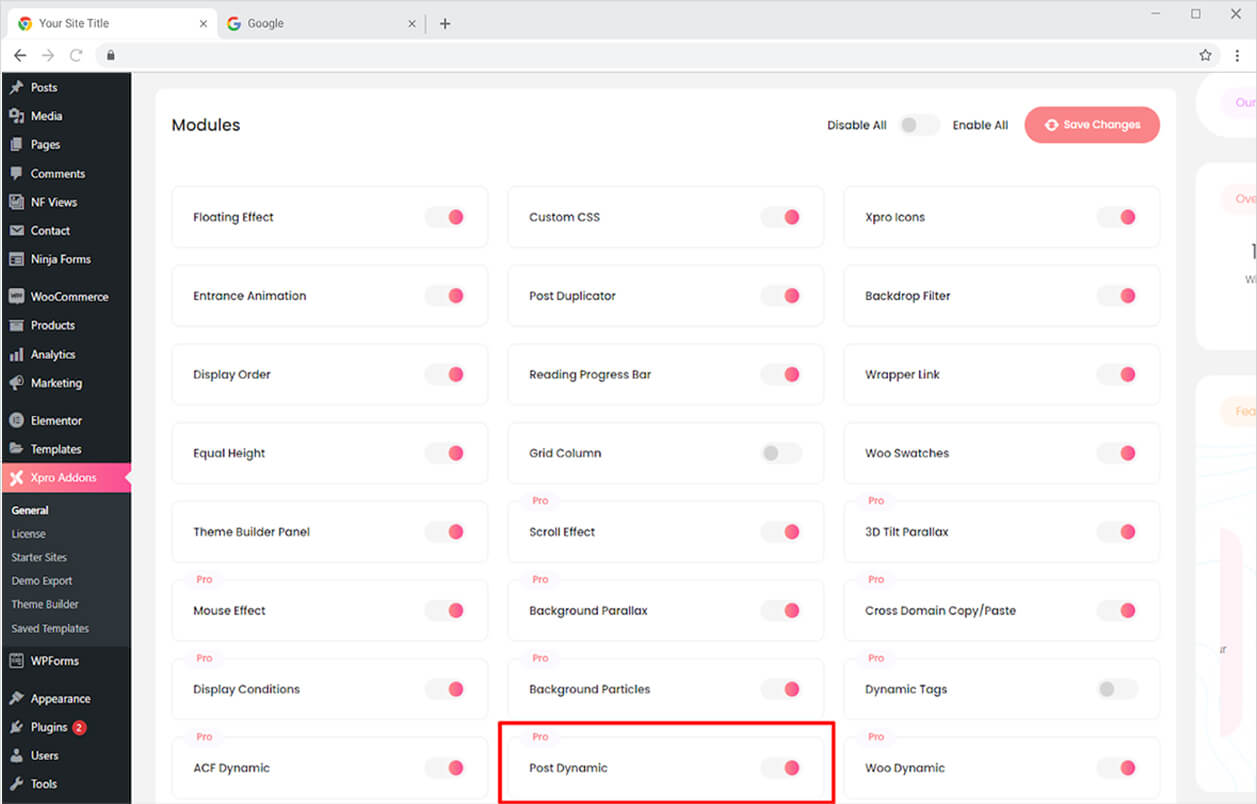Click the Ninja Forms icon
Screen dimensions: 1257x804
(x=16, y=259)
